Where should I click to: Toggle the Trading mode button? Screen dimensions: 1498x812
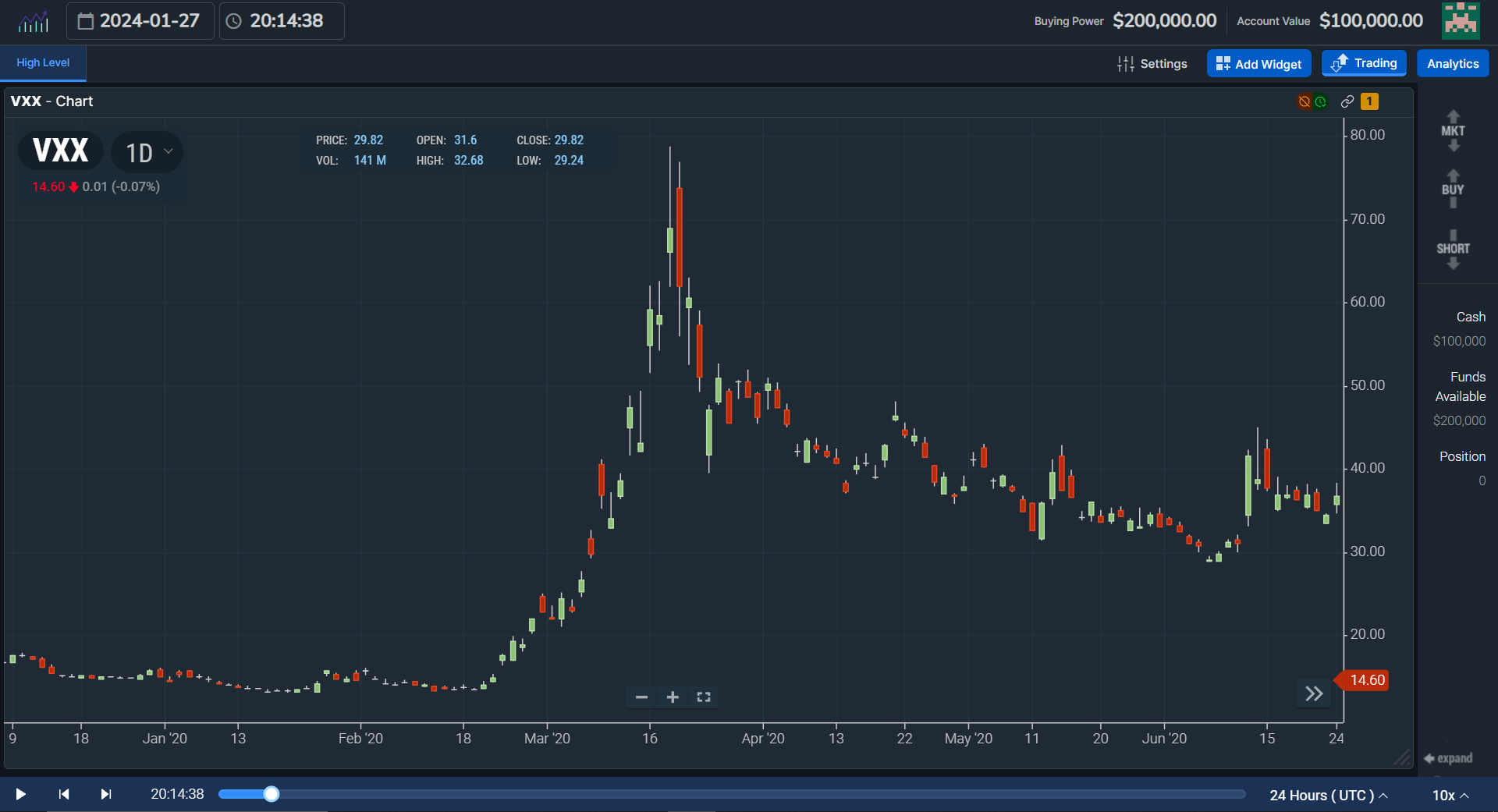[x=1363, y=63]
